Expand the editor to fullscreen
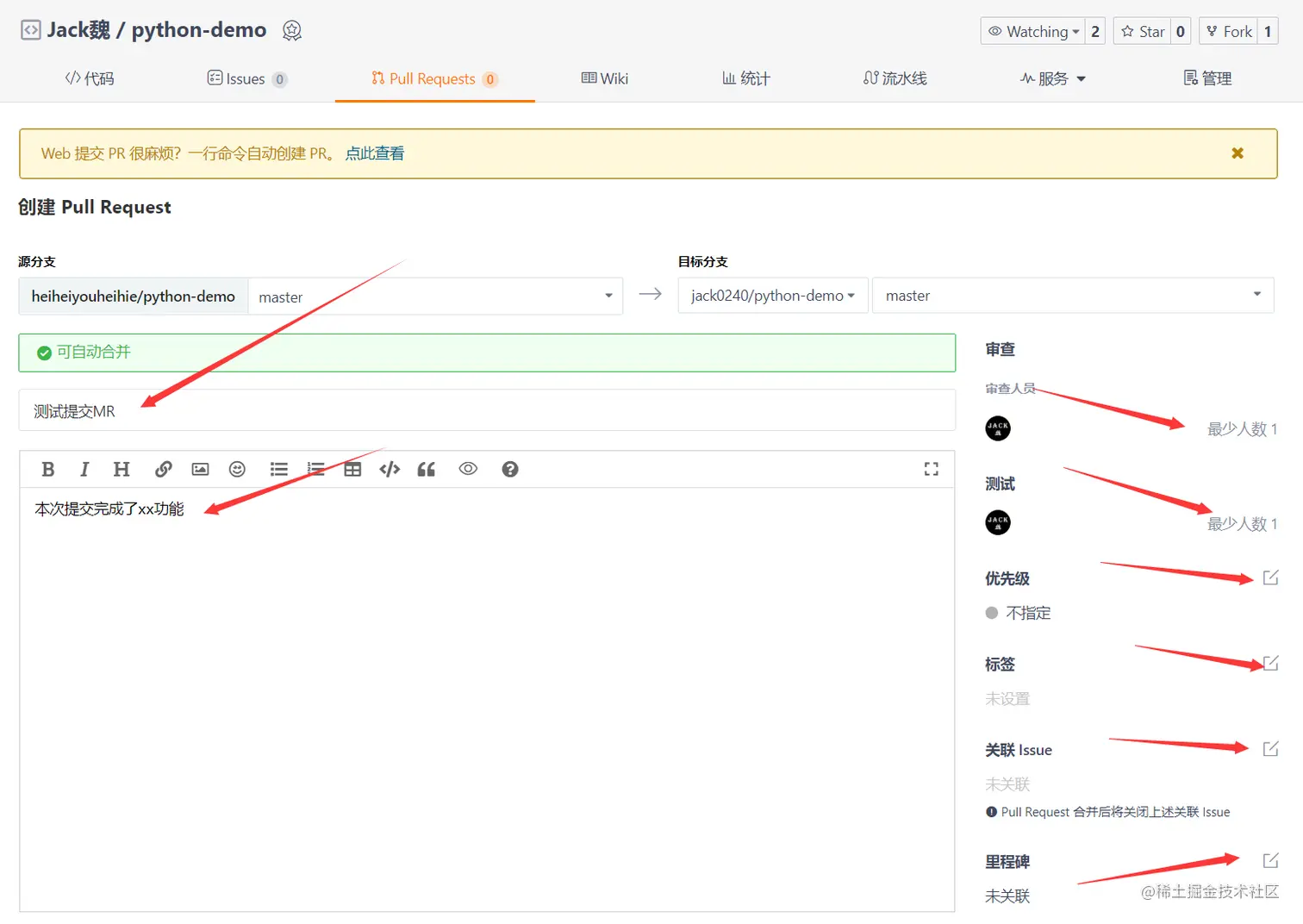 click(x=932, y=469)
